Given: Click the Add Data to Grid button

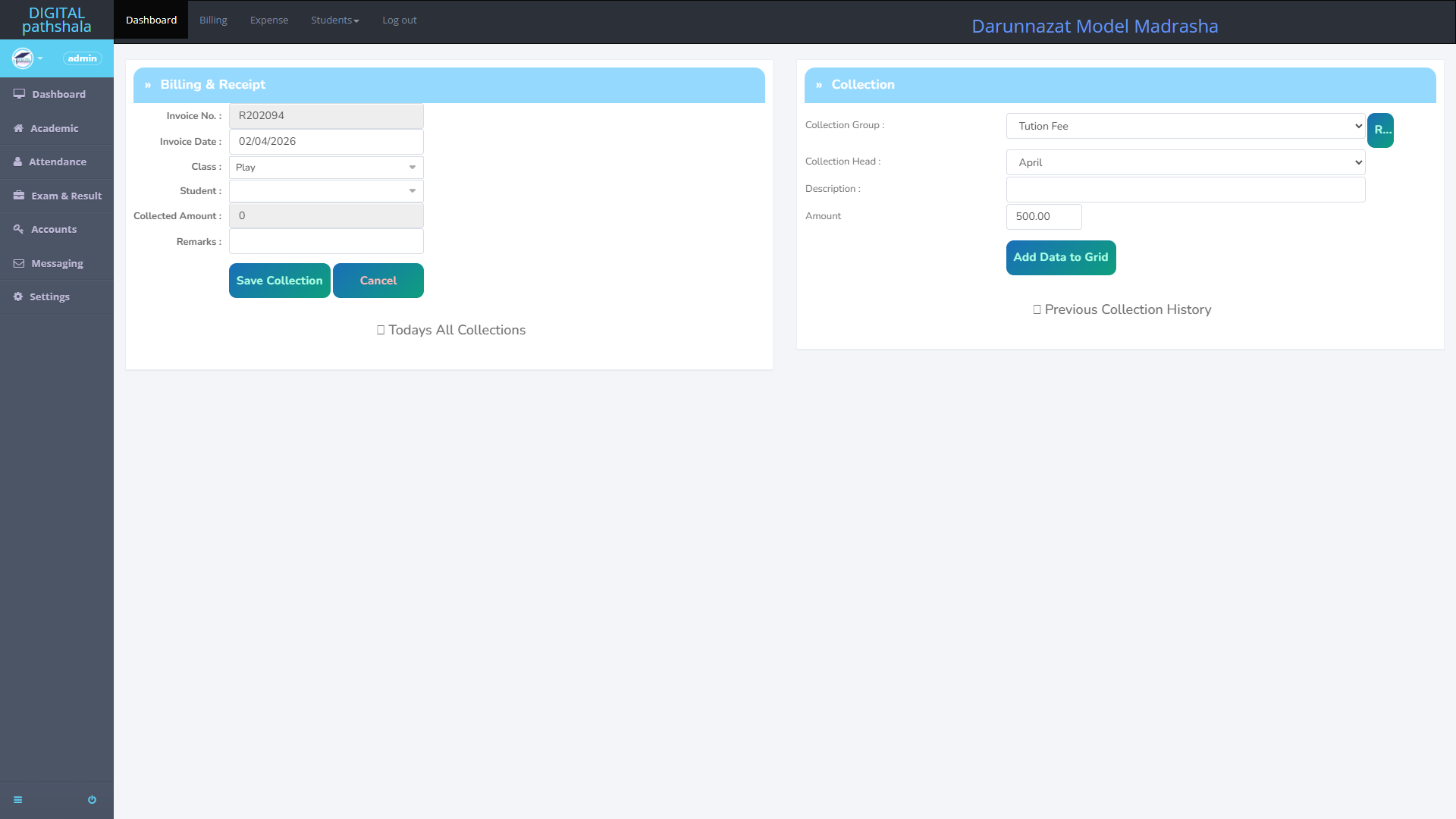Looking at the screenshot, I should pyautogui.click(x=1060, y=257).
